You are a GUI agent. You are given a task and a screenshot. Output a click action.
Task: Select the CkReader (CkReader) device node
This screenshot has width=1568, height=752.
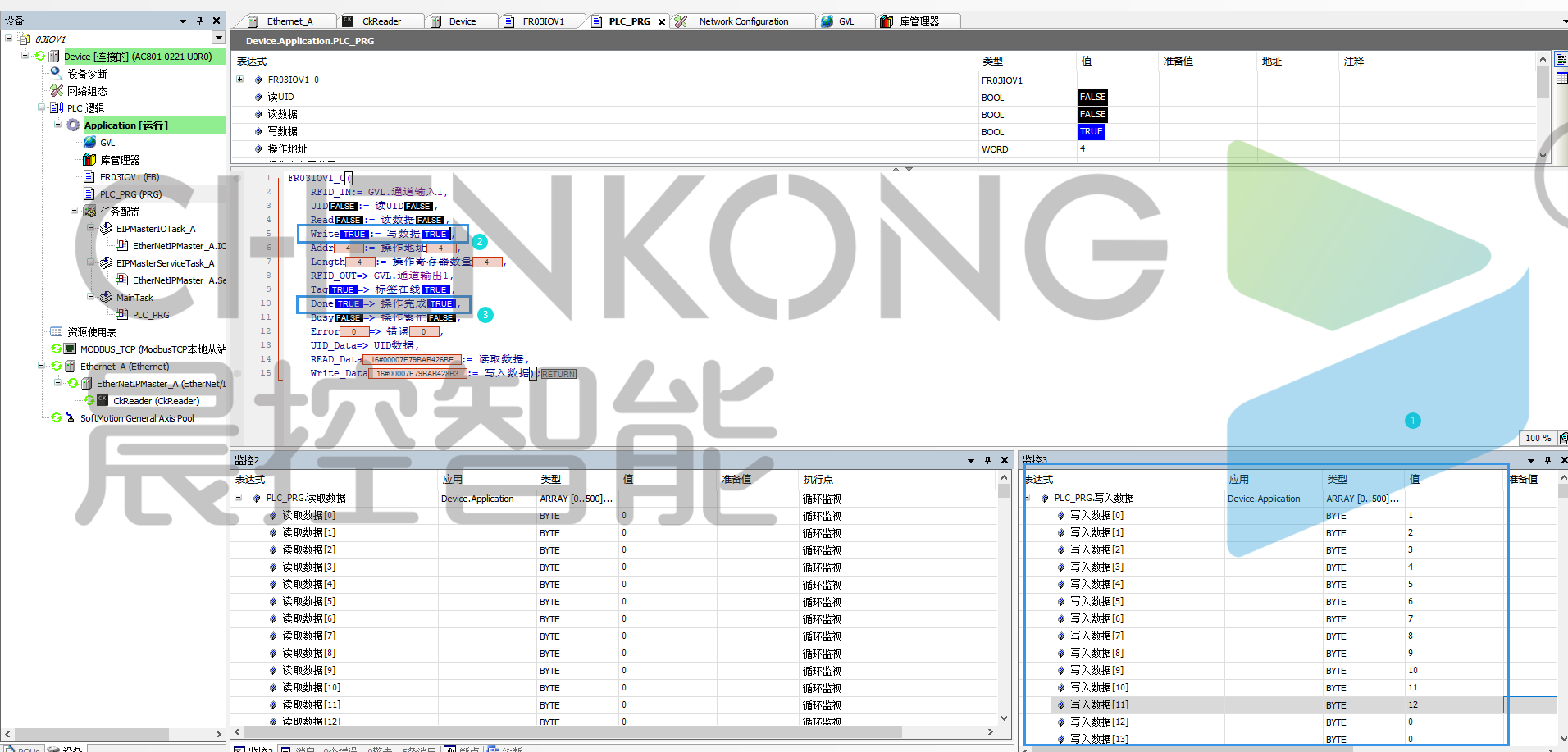(156, 401)
